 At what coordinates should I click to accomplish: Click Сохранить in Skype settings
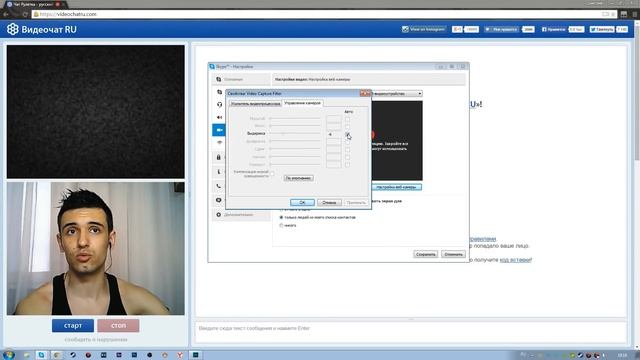pos(426,254)
